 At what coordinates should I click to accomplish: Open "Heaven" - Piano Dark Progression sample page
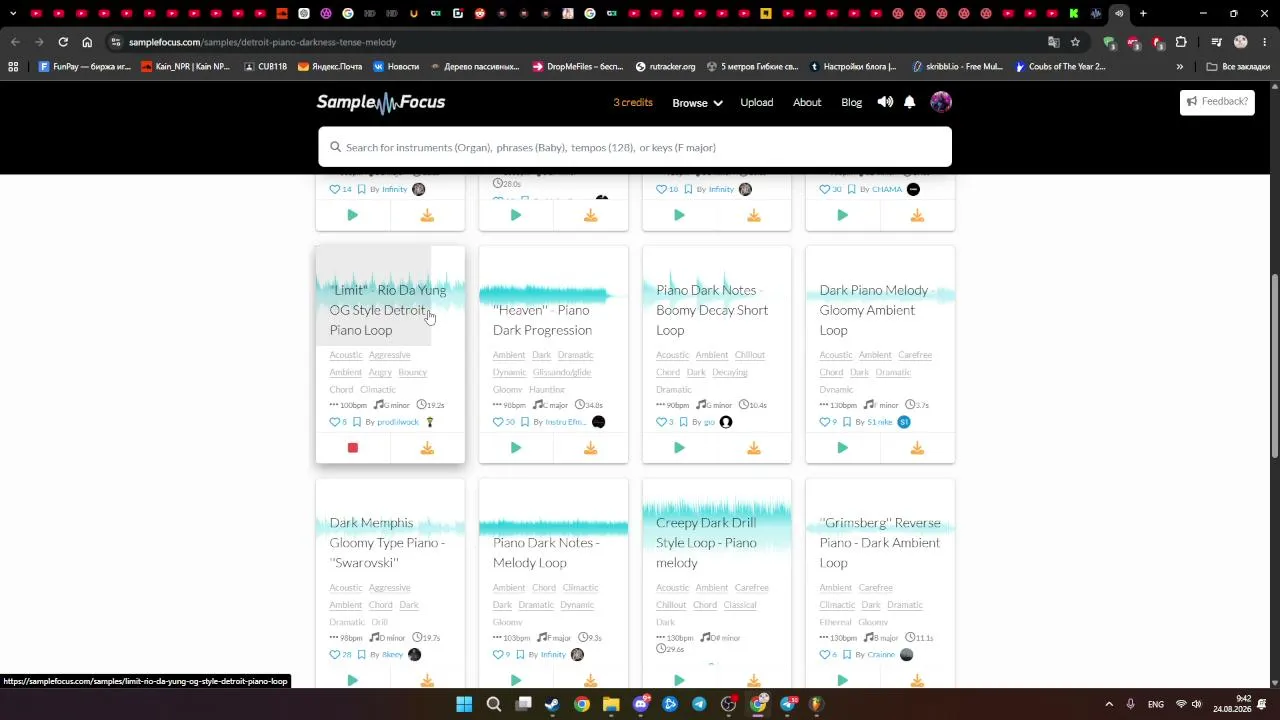tap(542, 320)
